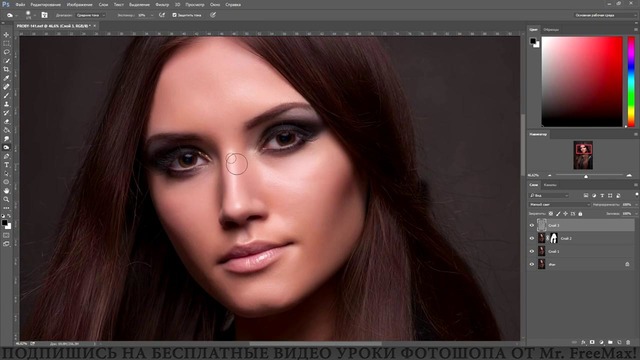The height and width of the screenshot is (360, 640).
Task: Filter layers by type layers icon
Action: tap(602, 196)
